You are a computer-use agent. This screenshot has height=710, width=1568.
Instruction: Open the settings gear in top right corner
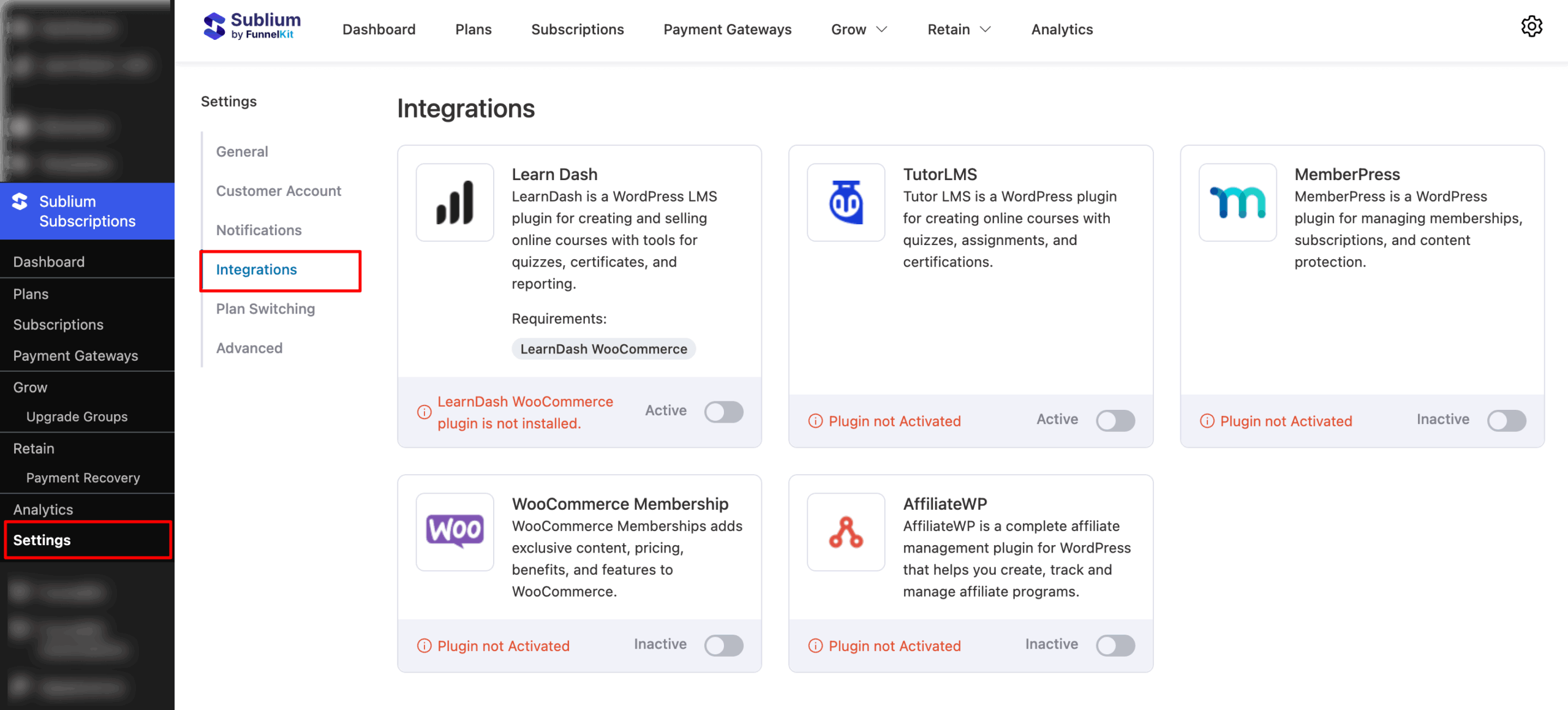1532,26
